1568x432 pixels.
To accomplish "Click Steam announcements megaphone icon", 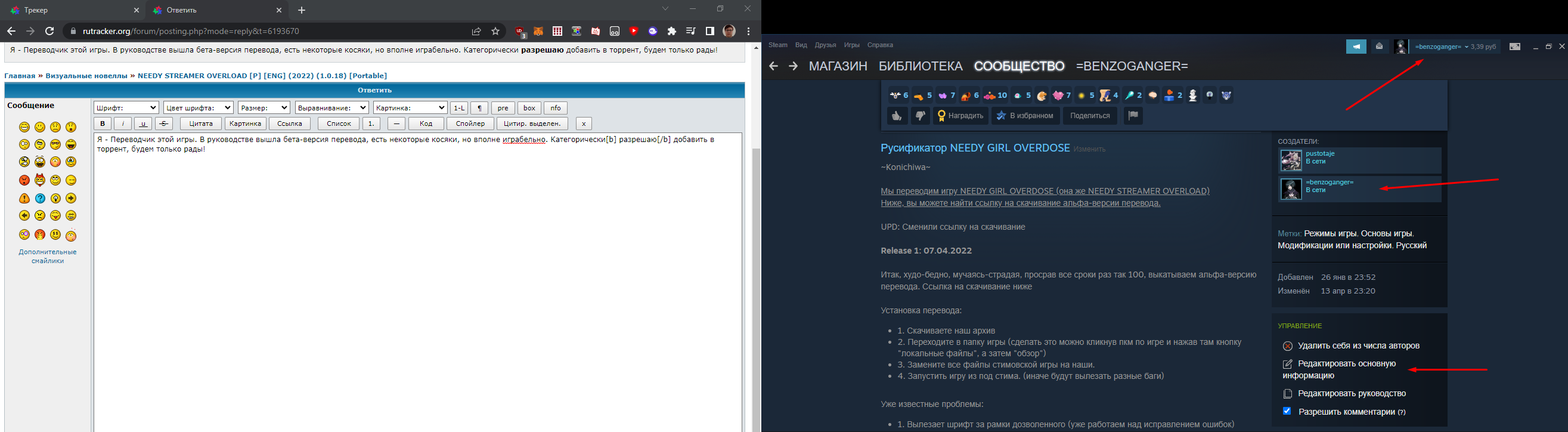I will (x=1356, y=47).
